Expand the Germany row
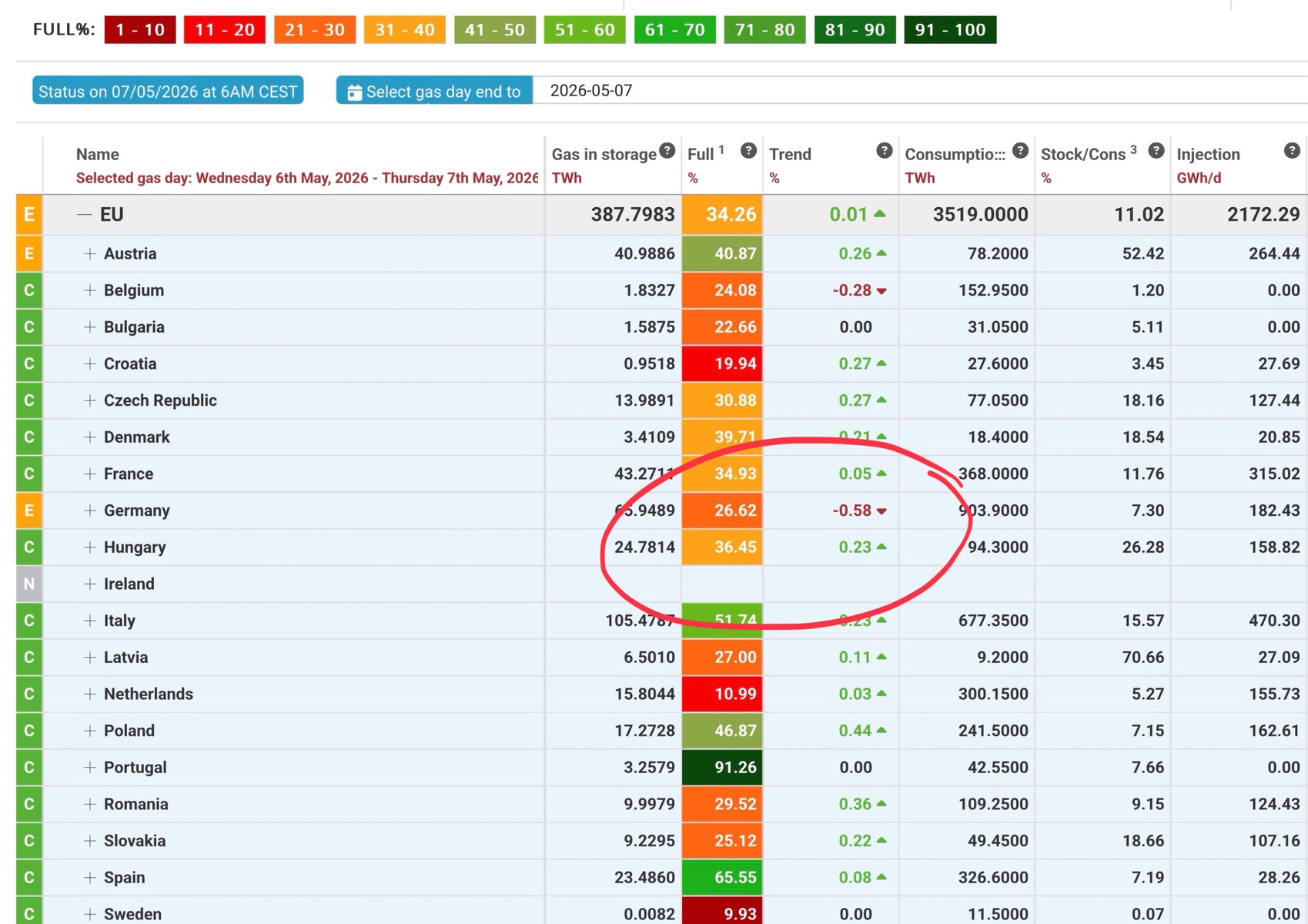Image resolution: width=1308 pixels, height=924 pixels. click(x=90, y=511)
